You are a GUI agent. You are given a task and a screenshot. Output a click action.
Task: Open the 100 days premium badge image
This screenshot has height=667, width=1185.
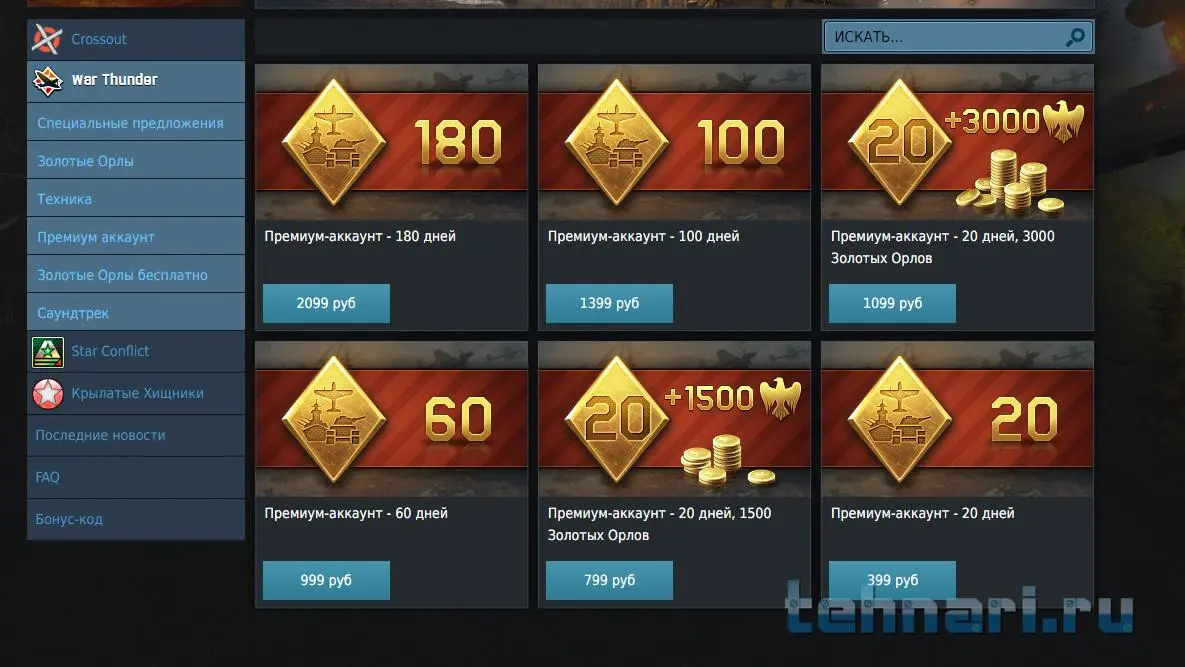tap(674, 142)
